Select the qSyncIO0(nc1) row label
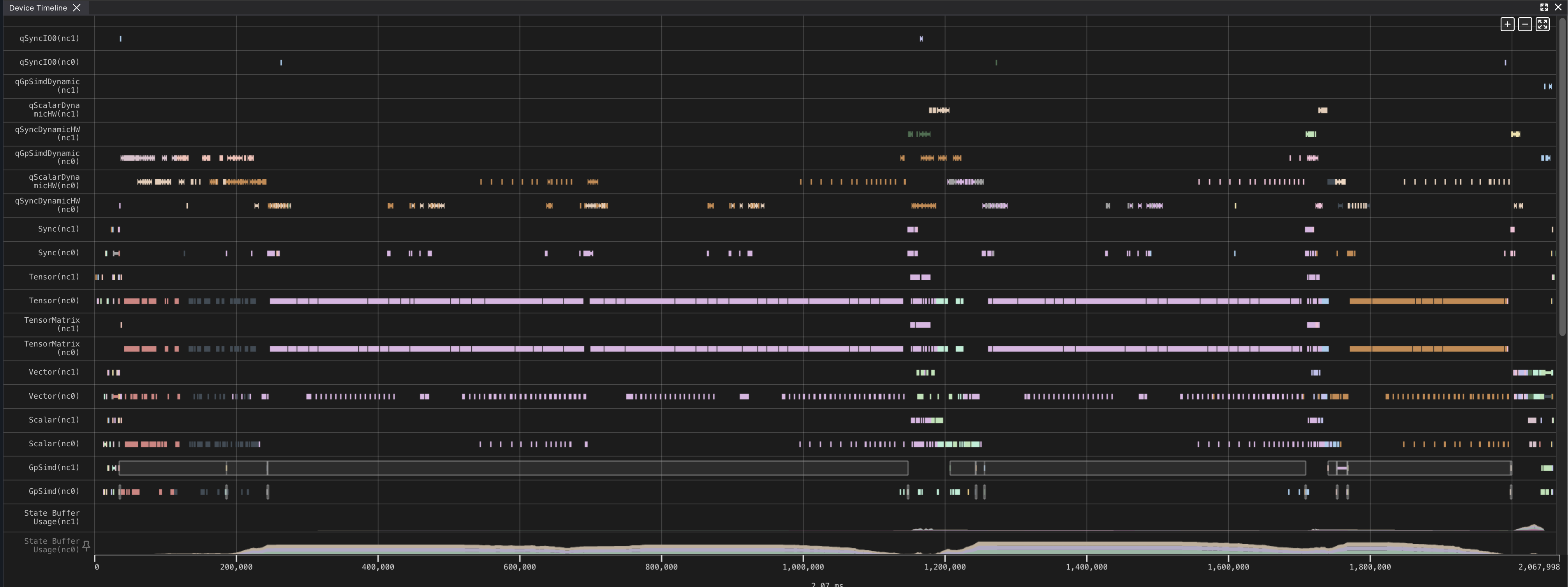Viewport: 1568px width, 587px height. 49,38
